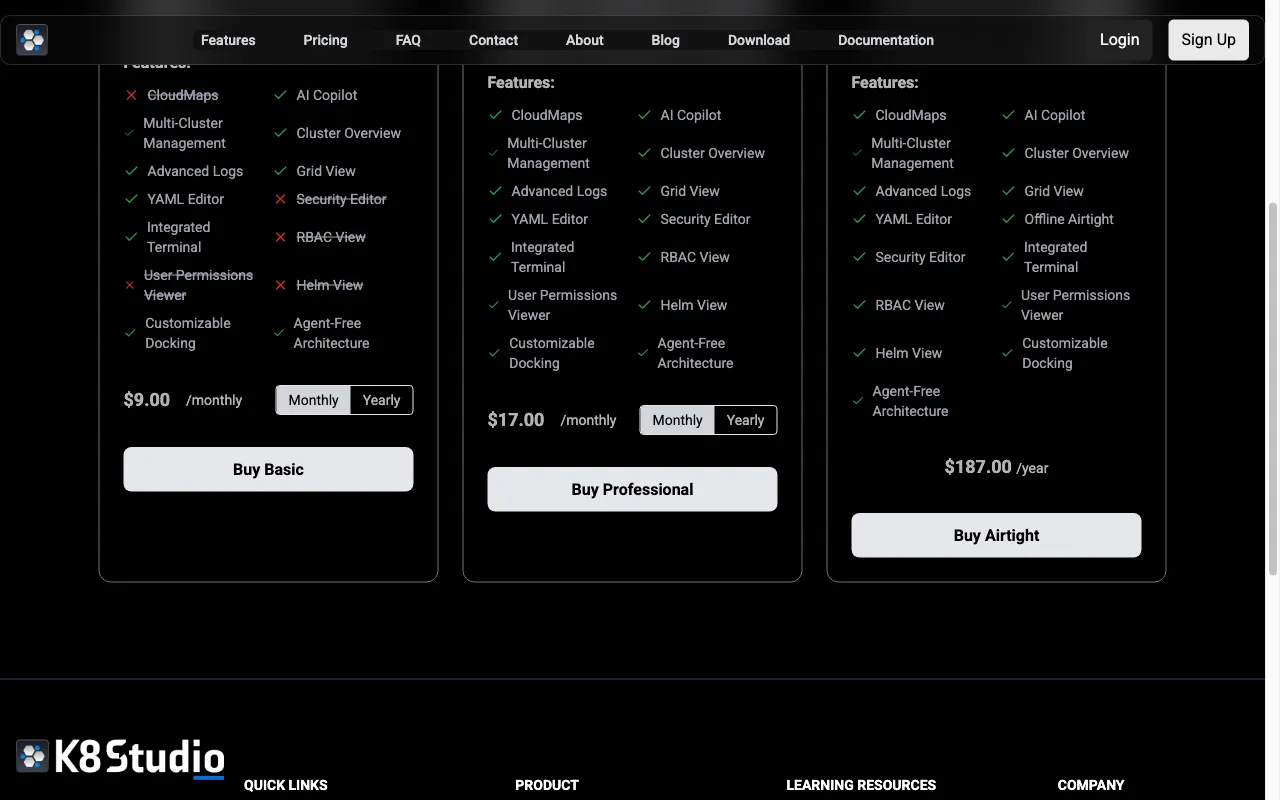Click Offline Airtight feature text
Viewport: 1280px width, 800px height.
(x=1069, y=219)
